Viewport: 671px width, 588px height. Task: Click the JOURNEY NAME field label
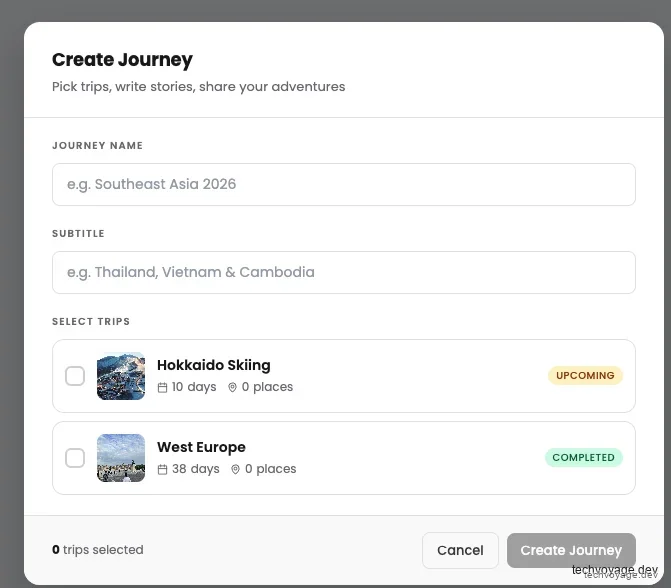(x=98, y=146)
